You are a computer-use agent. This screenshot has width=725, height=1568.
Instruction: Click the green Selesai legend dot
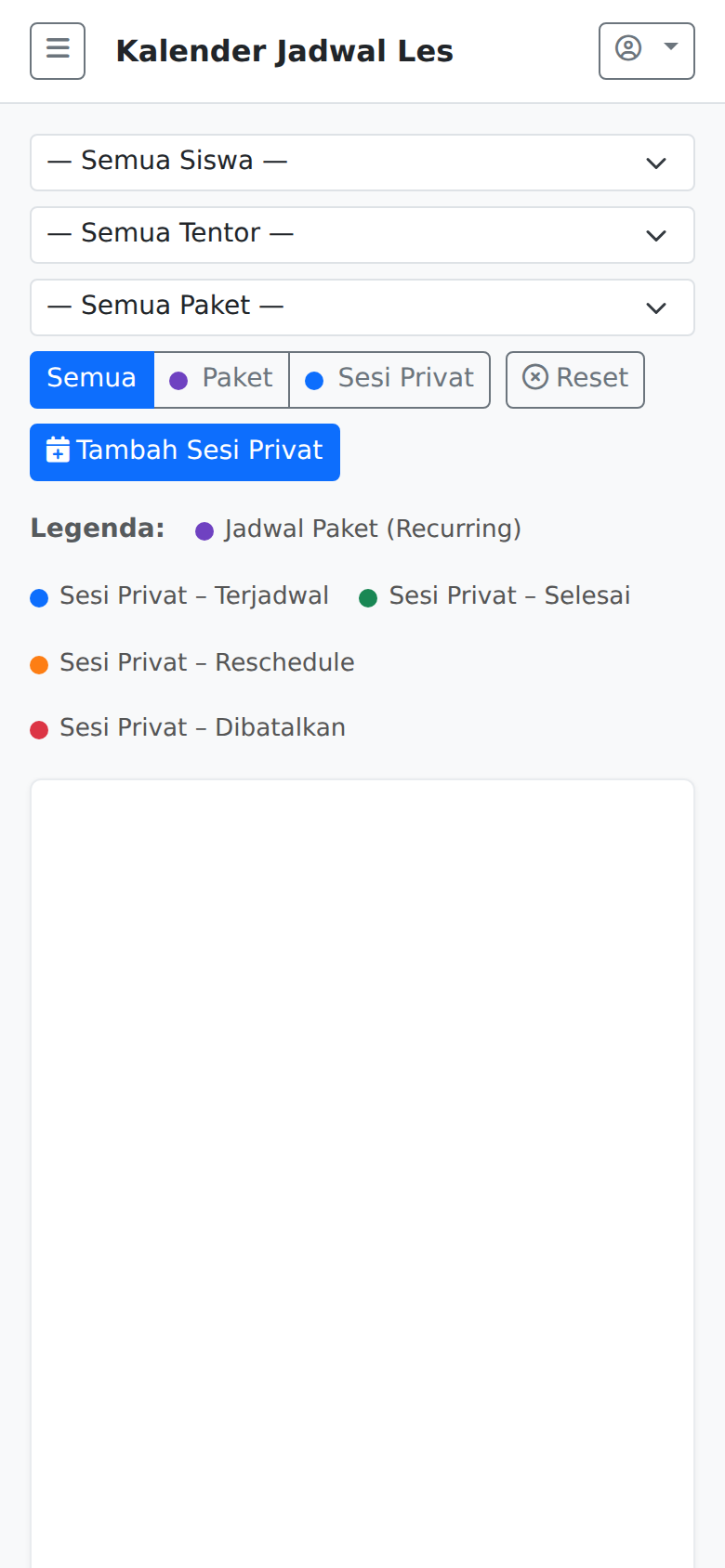click(x=368, y=598)
